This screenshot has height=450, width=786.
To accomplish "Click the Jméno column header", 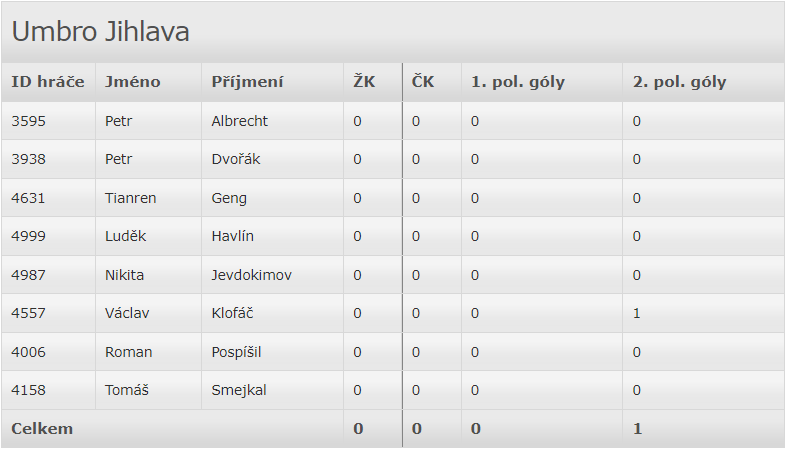I will 133,82.
